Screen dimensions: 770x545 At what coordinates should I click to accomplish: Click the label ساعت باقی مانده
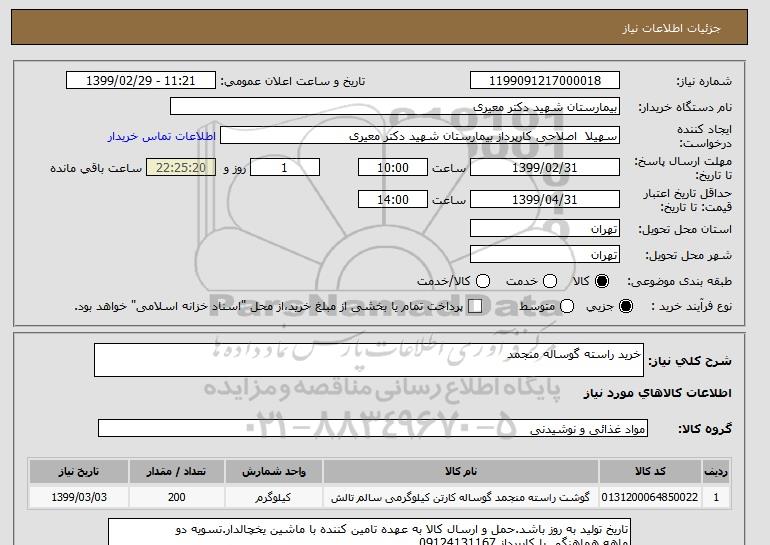click(96, 168)
